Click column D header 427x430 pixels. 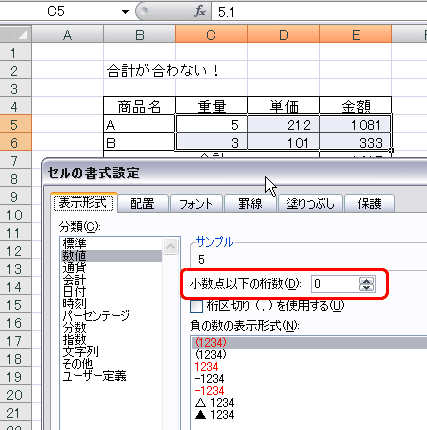point(284,34)
